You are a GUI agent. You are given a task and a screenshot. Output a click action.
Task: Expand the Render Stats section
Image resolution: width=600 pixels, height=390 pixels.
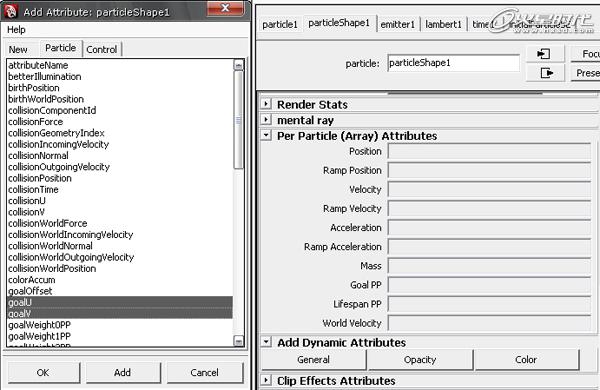(266, 104)
